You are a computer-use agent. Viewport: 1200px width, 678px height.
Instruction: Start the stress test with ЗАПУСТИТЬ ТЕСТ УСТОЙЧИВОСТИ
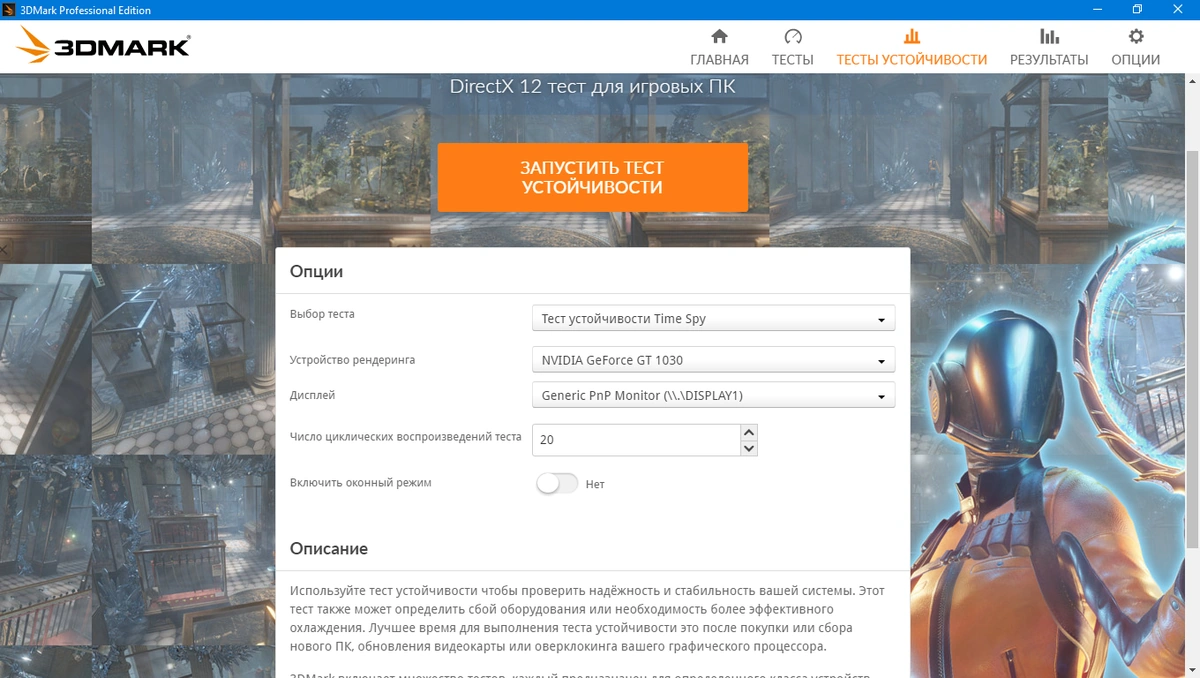point(592,177)
